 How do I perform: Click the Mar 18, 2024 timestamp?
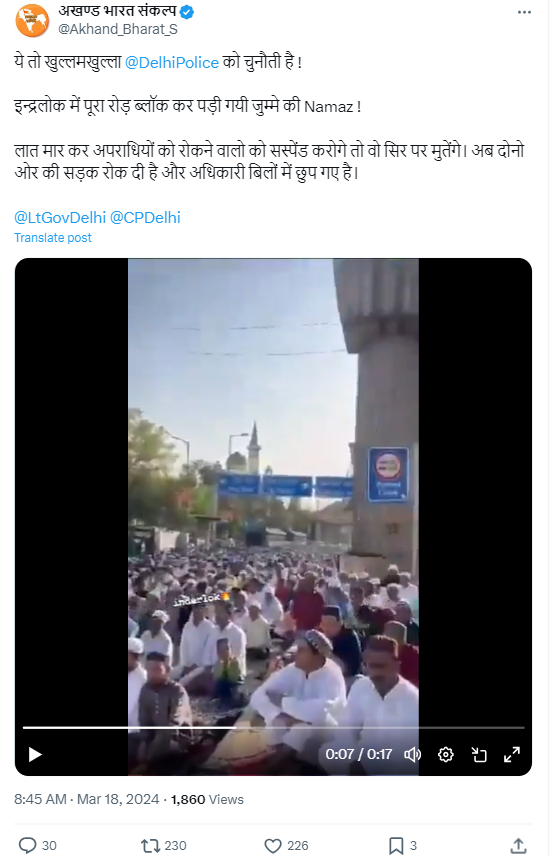(118, 799)
